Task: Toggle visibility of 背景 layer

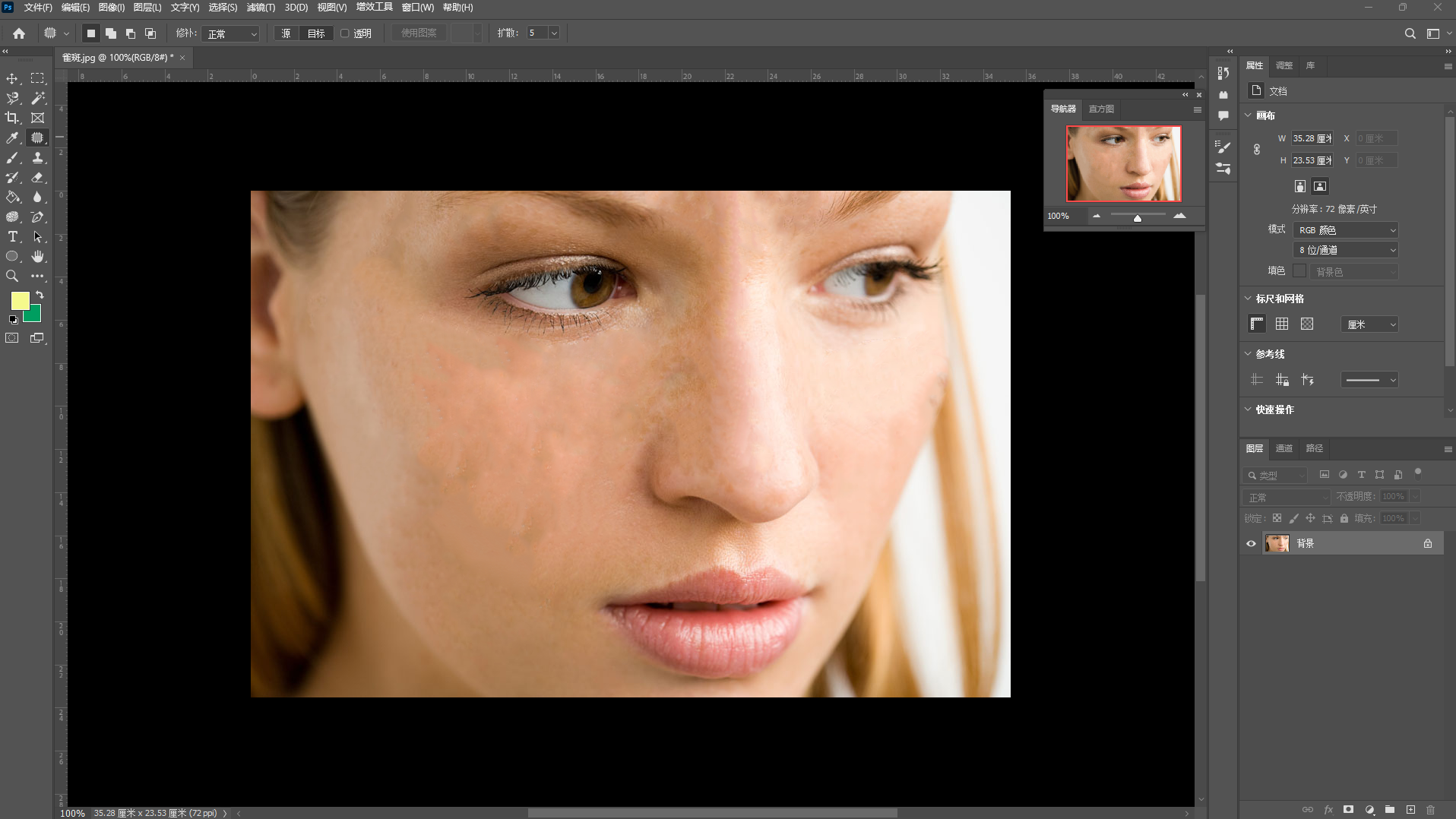Action: (1251, 543)
